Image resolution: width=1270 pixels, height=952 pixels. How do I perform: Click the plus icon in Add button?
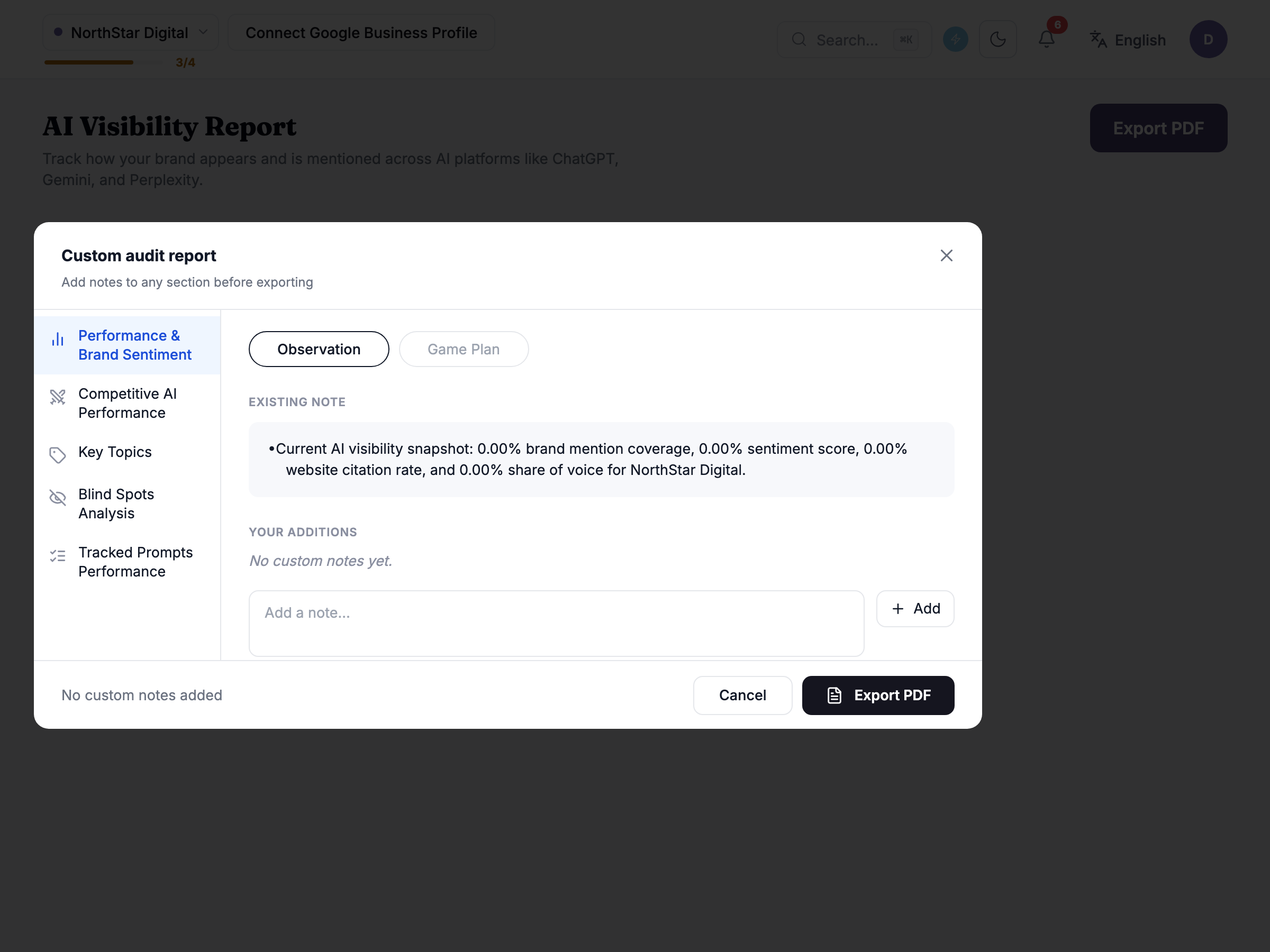point(898,608)
